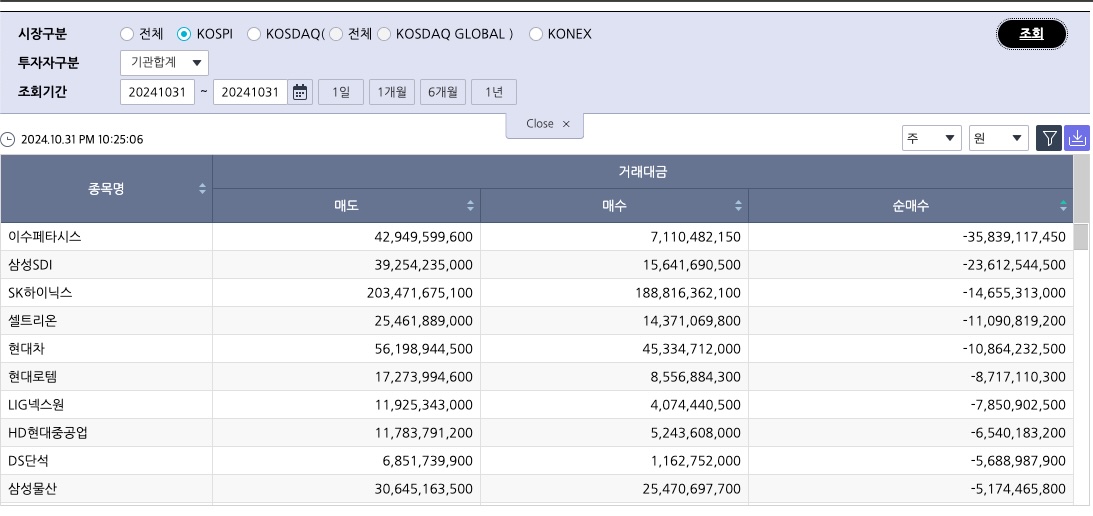Set period to 1개월

(x=392, y=92)
